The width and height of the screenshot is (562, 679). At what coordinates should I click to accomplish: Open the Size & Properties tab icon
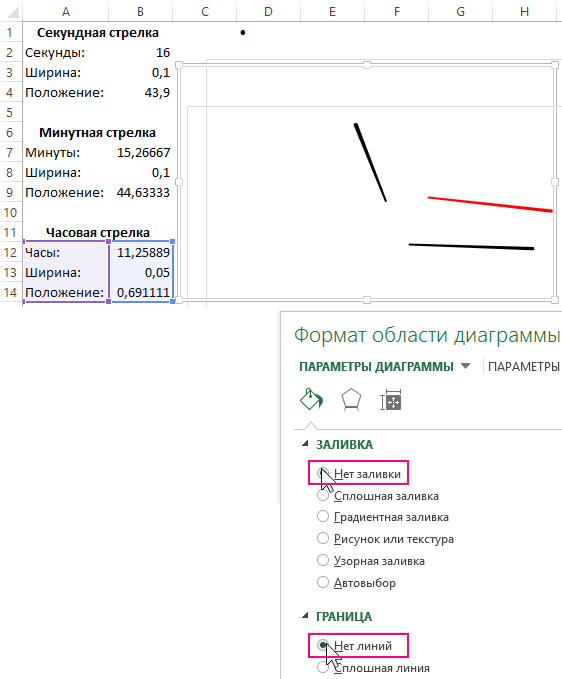click(391, 399)
